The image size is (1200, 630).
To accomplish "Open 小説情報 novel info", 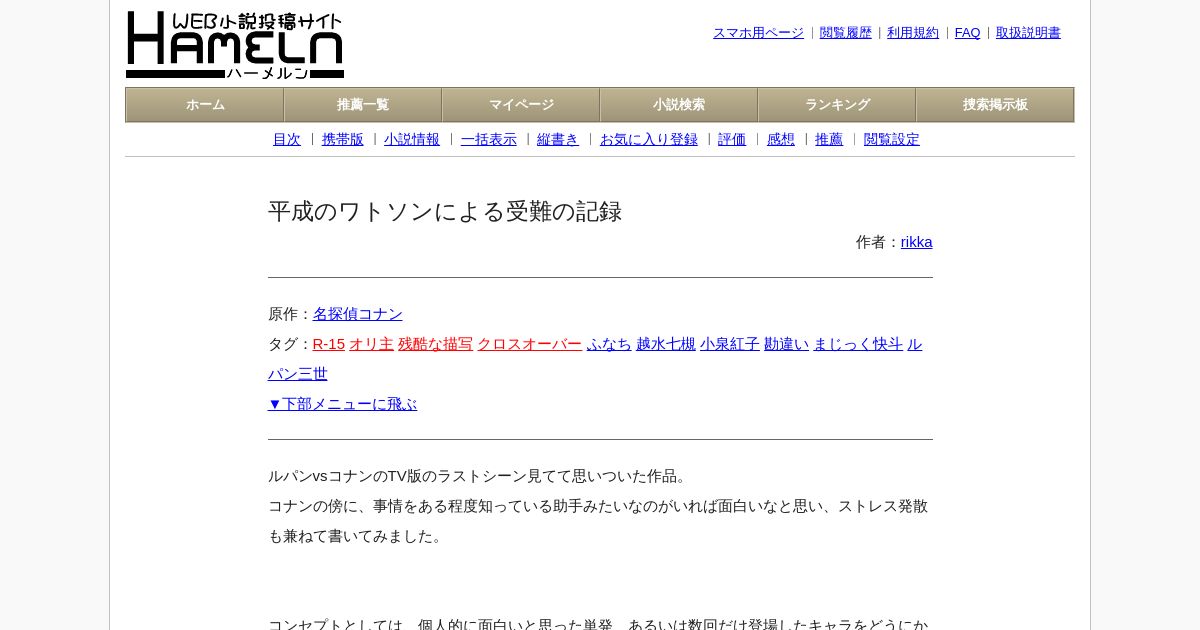I will (x=412, y=140).
